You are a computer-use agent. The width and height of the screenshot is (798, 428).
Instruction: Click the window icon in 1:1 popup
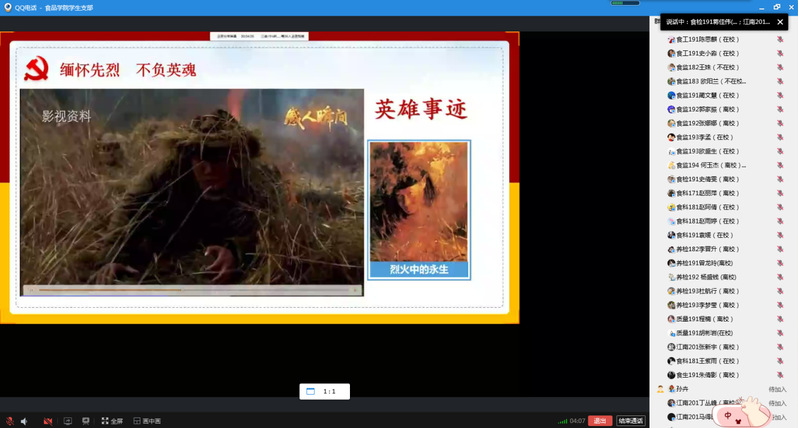pyautogui.click(x=310, y=391)
